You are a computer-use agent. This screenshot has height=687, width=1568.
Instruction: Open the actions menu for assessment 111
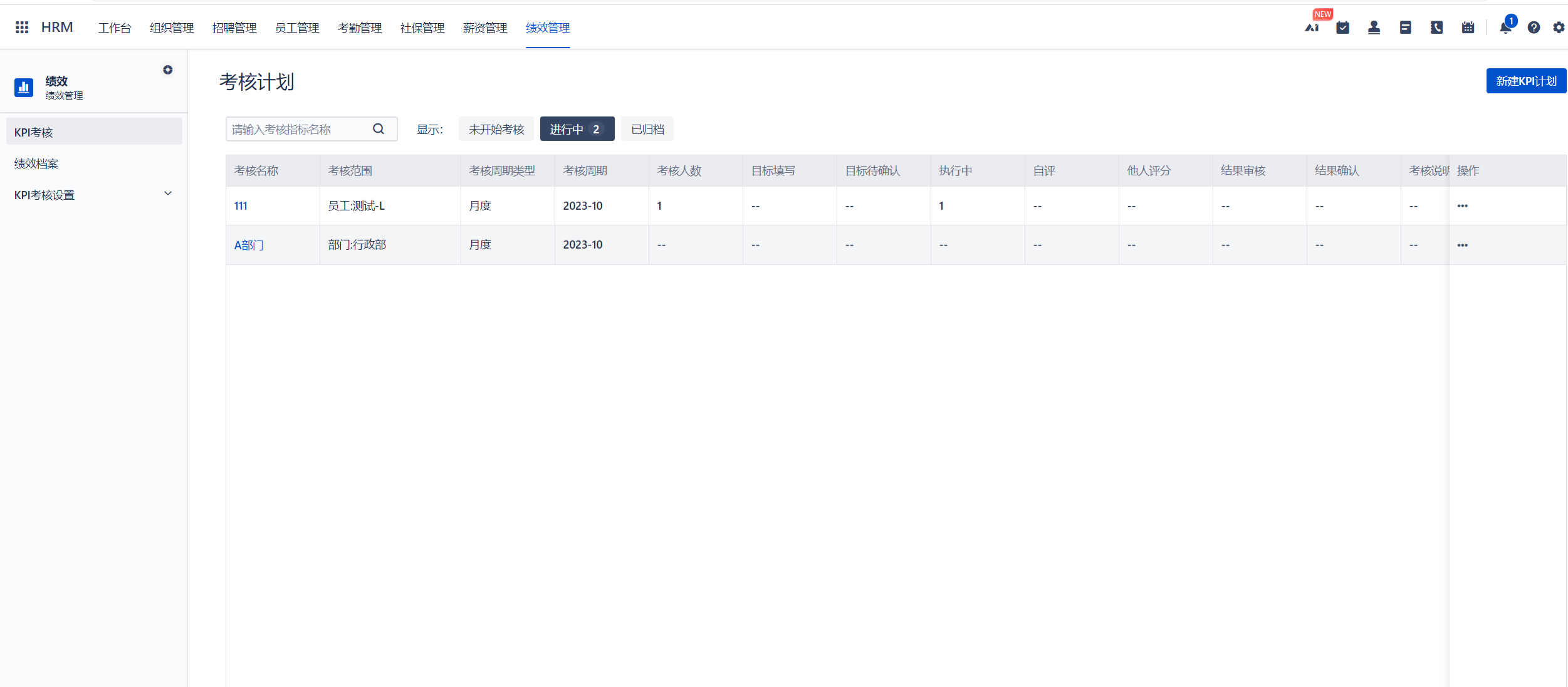click(1463, 205)
